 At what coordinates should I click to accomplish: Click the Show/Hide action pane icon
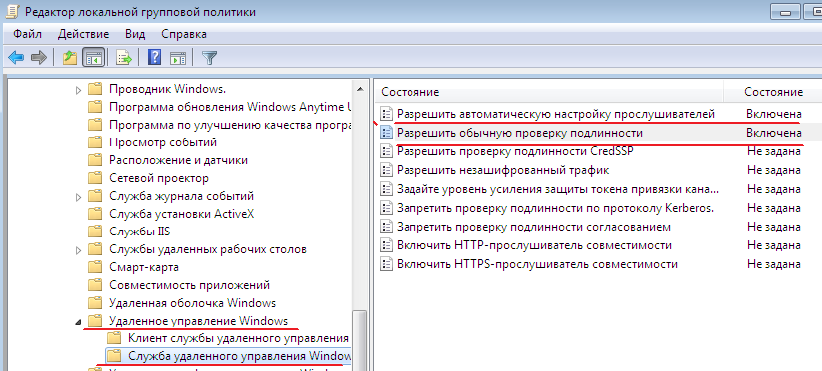tap(178, 58)
